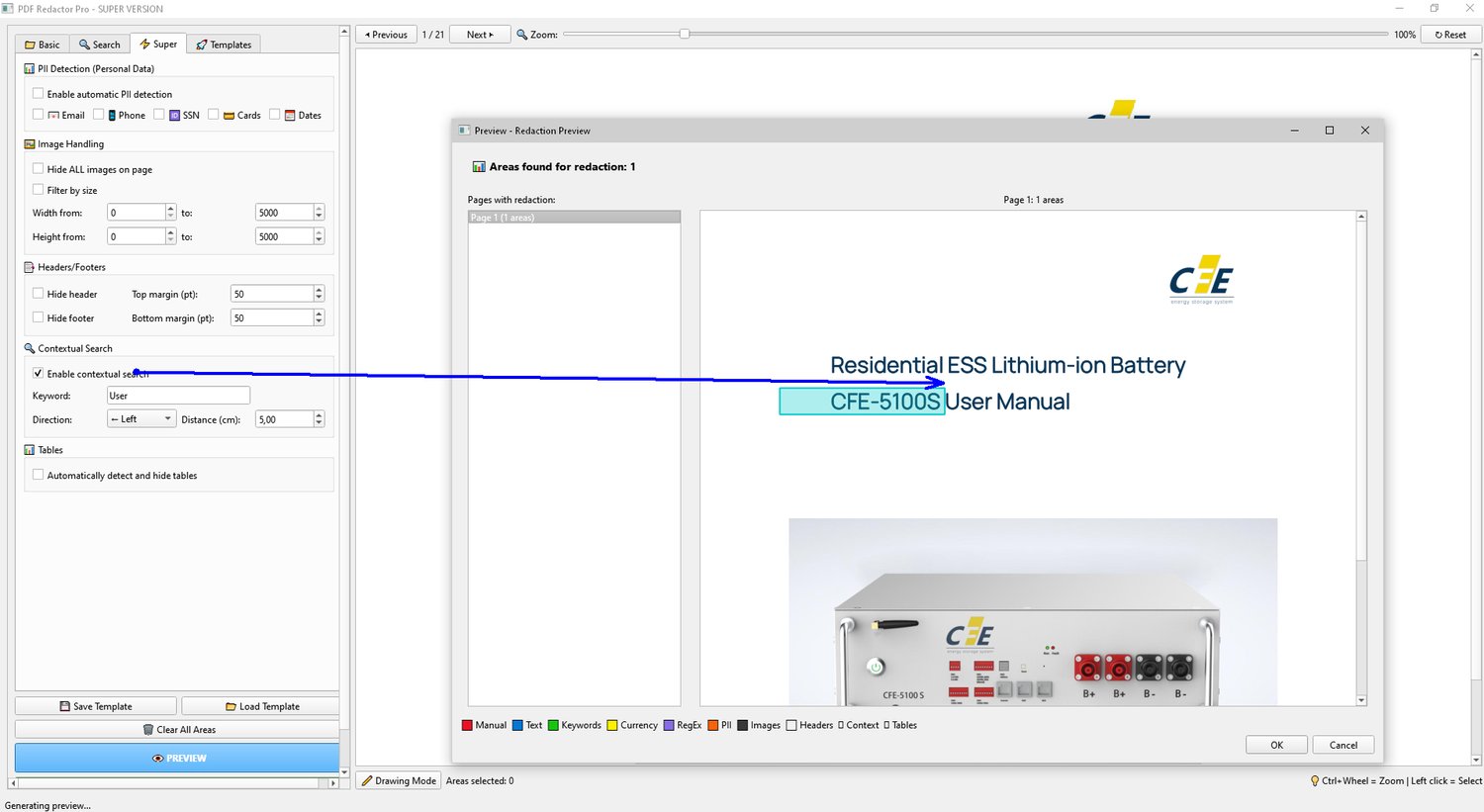The width and height of the screenshot is (1484, 812).
Task: Go to the Previous page
Action: click(x=386, y=35)
